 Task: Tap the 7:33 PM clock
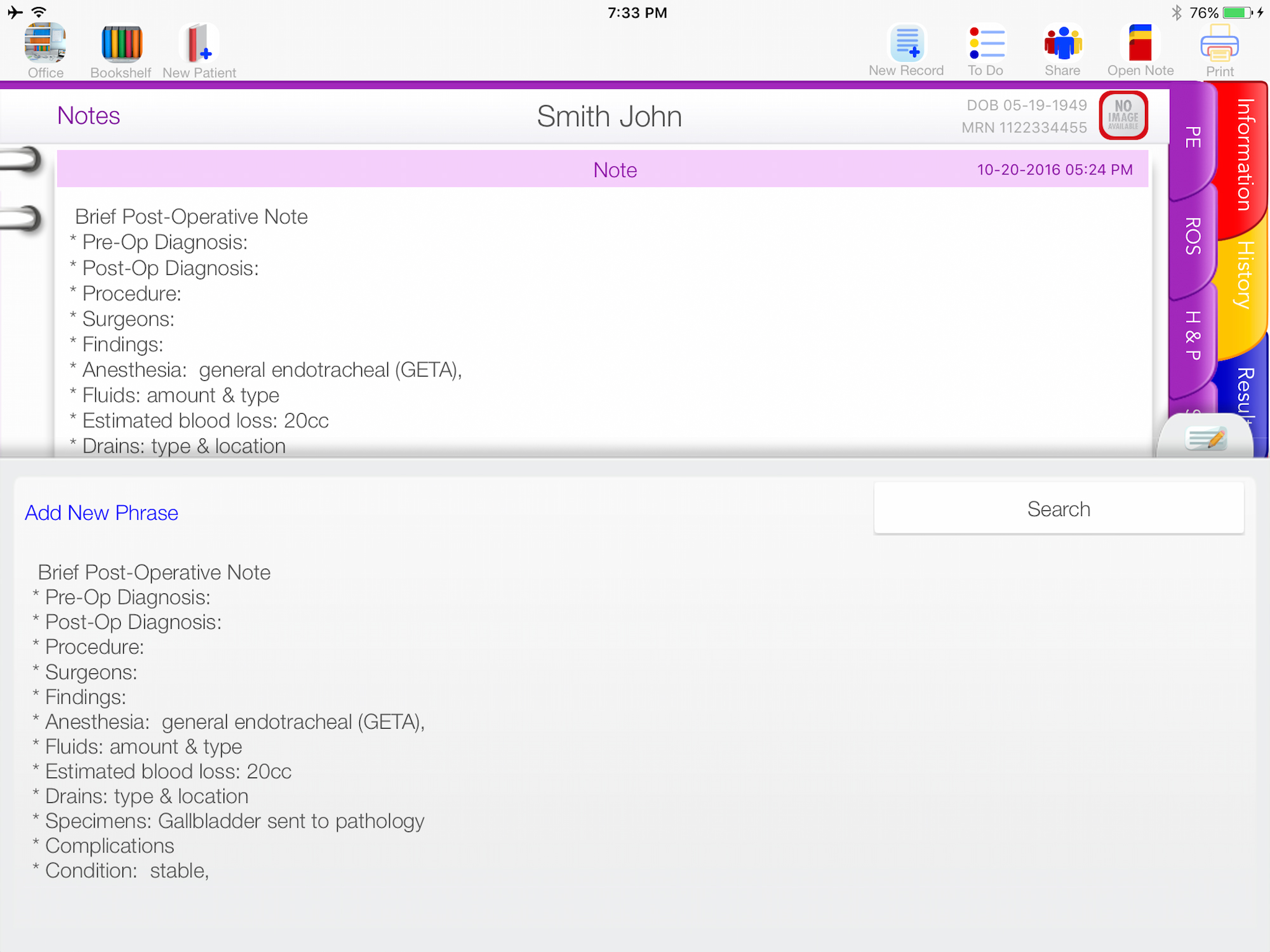(x=637, y=13)
